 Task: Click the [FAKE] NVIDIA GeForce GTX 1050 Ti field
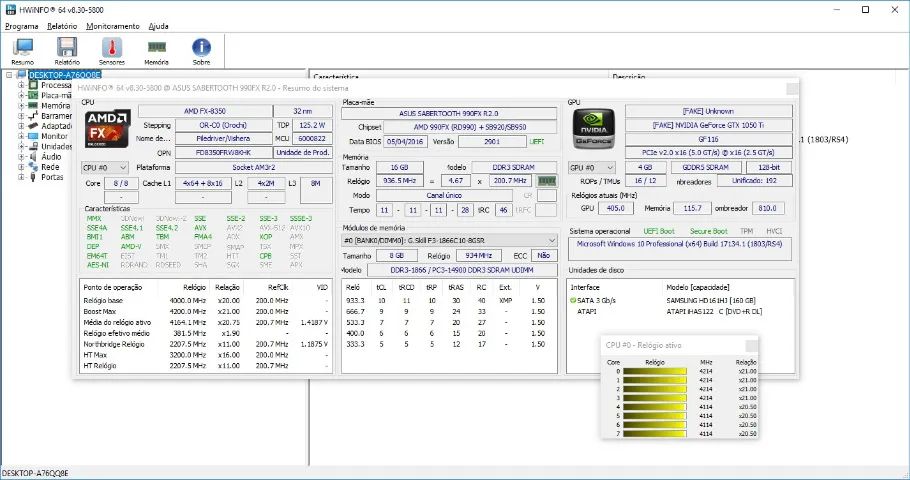point(709,125)
